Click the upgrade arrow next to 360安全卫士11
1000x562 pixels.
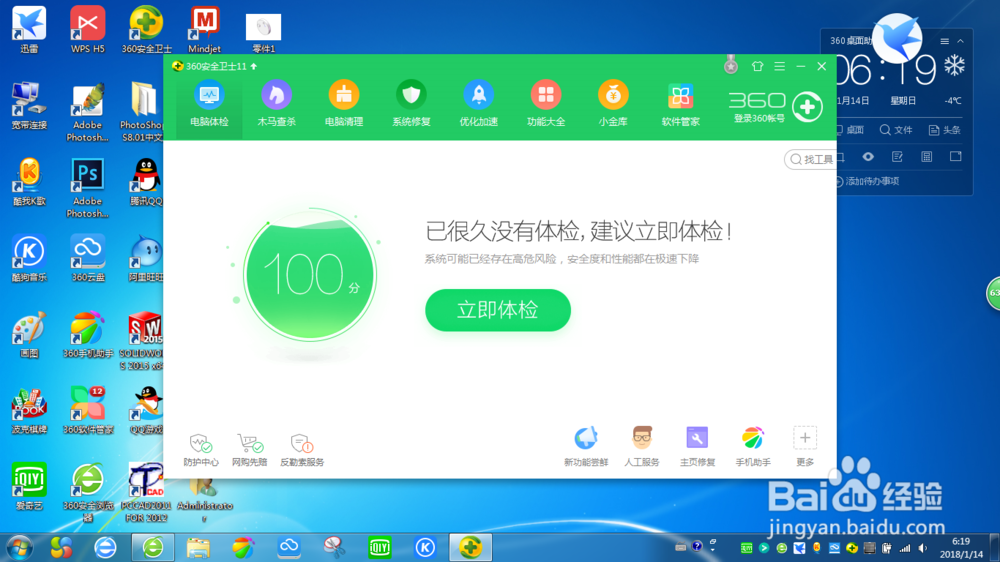click(254, 66)
